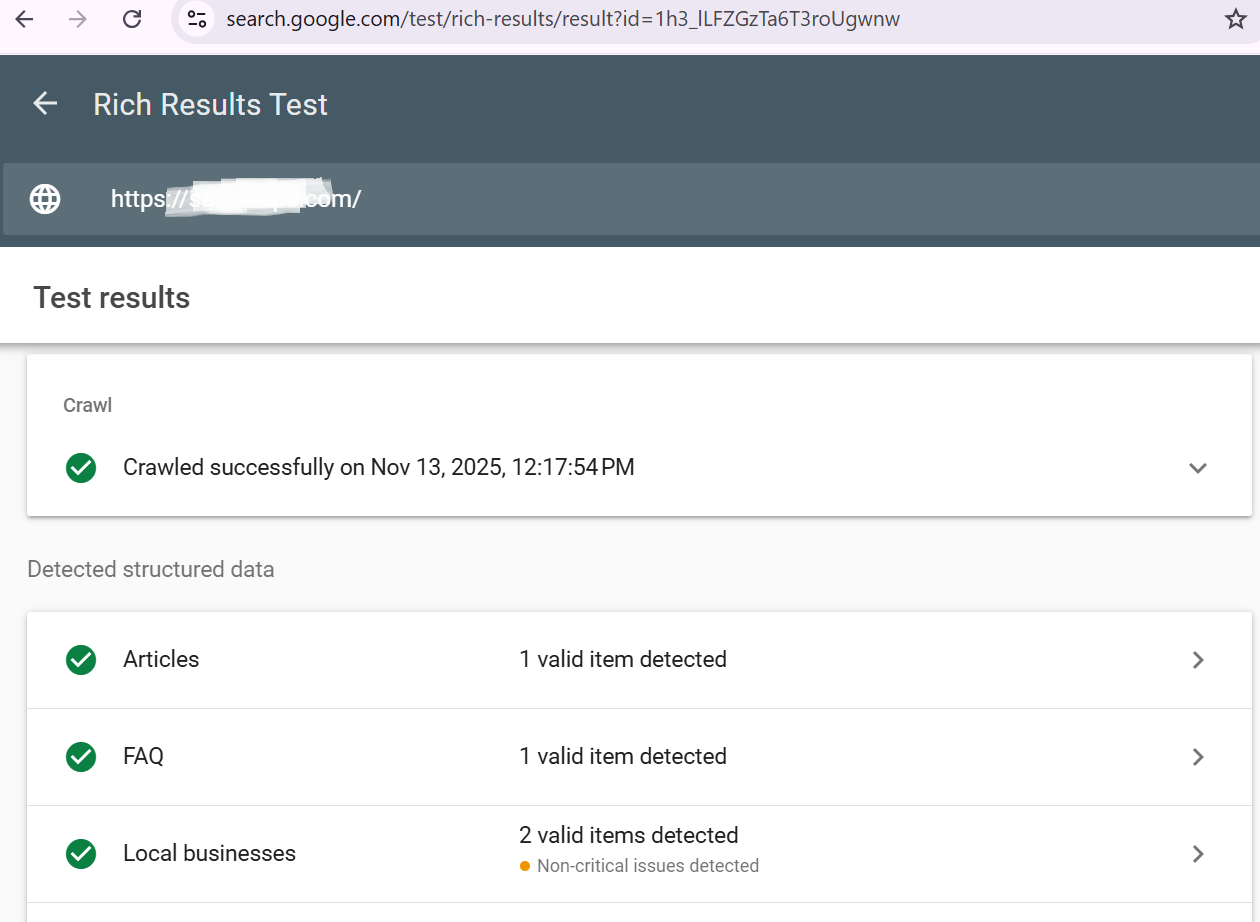The image size is (1260, 922).
Task: Select the Articles structured data row
Action: click(161, 660)
